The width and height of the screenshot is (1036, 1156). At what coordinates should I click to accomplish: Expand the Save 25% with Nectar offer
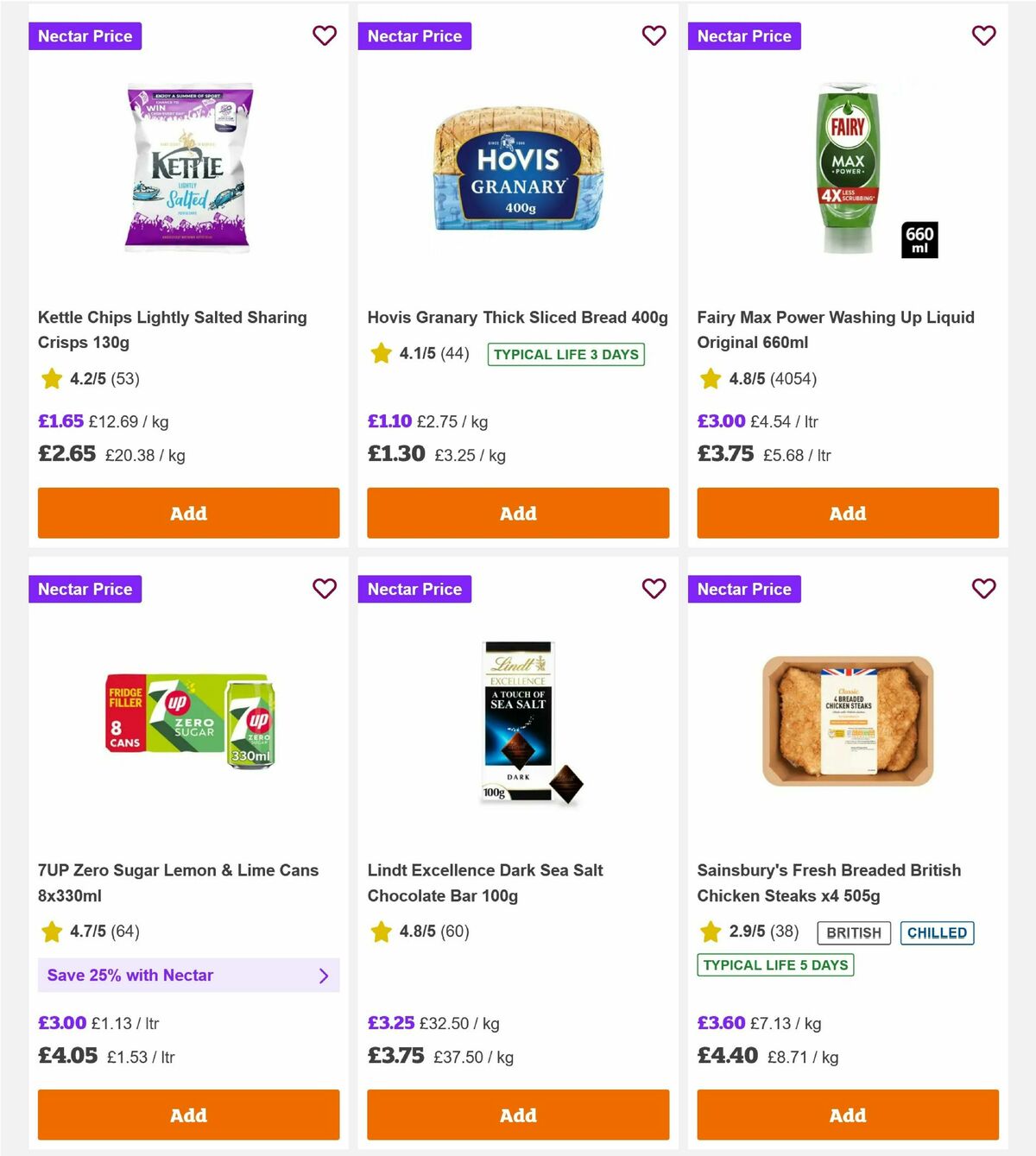(188, 976)
